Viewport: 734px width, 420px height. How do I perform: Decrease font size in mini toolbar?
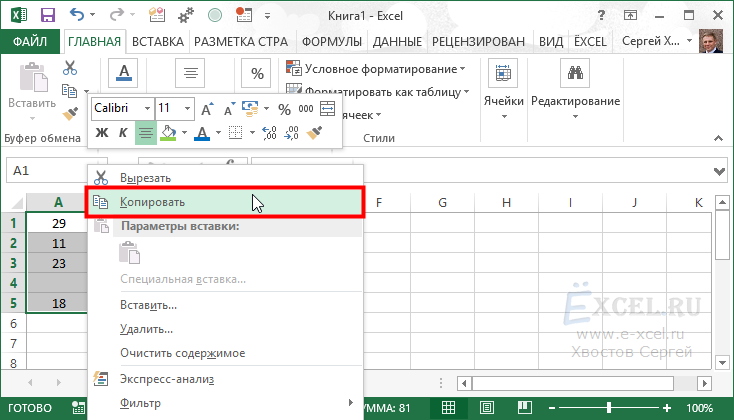pyautogui.click(x=228, y=110)
